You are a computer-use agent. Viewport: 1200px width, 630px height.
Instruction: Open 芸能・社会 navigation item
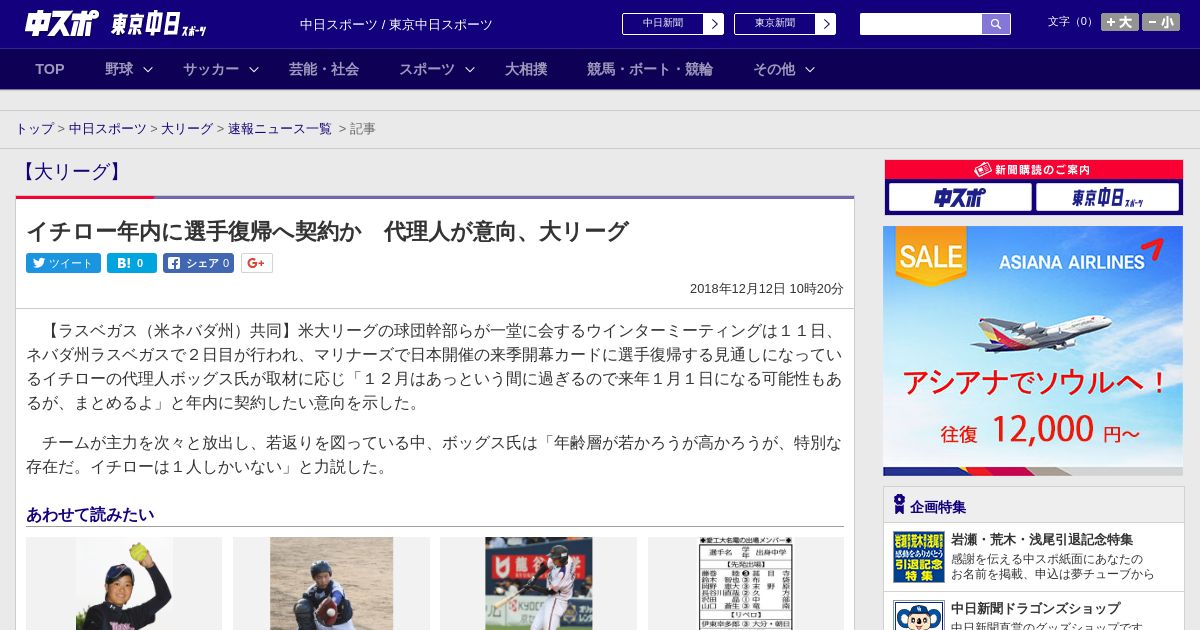pos(324,69)
